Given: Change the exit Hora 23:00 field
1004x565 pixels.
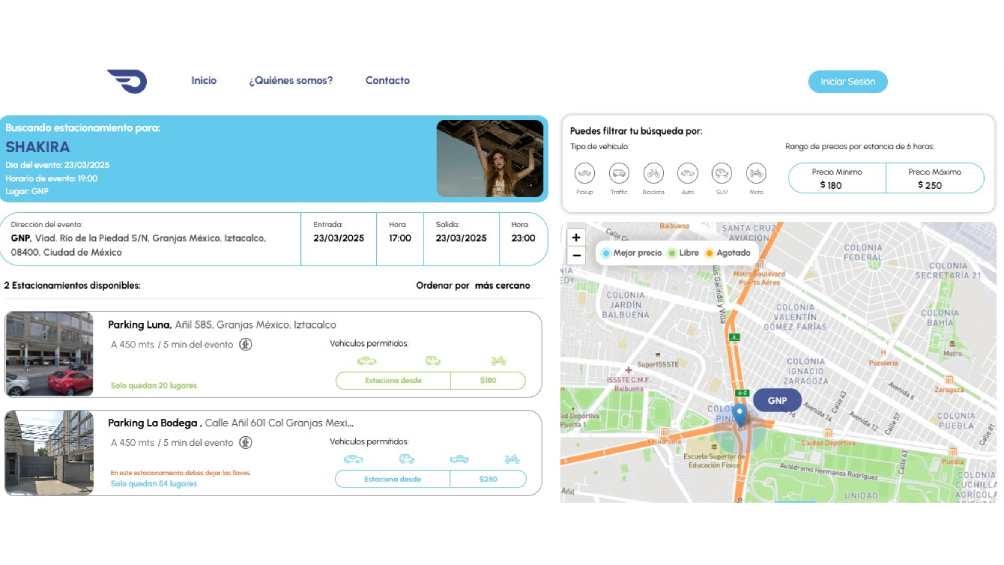Looking at the screenshot, I should coord(523,239).
